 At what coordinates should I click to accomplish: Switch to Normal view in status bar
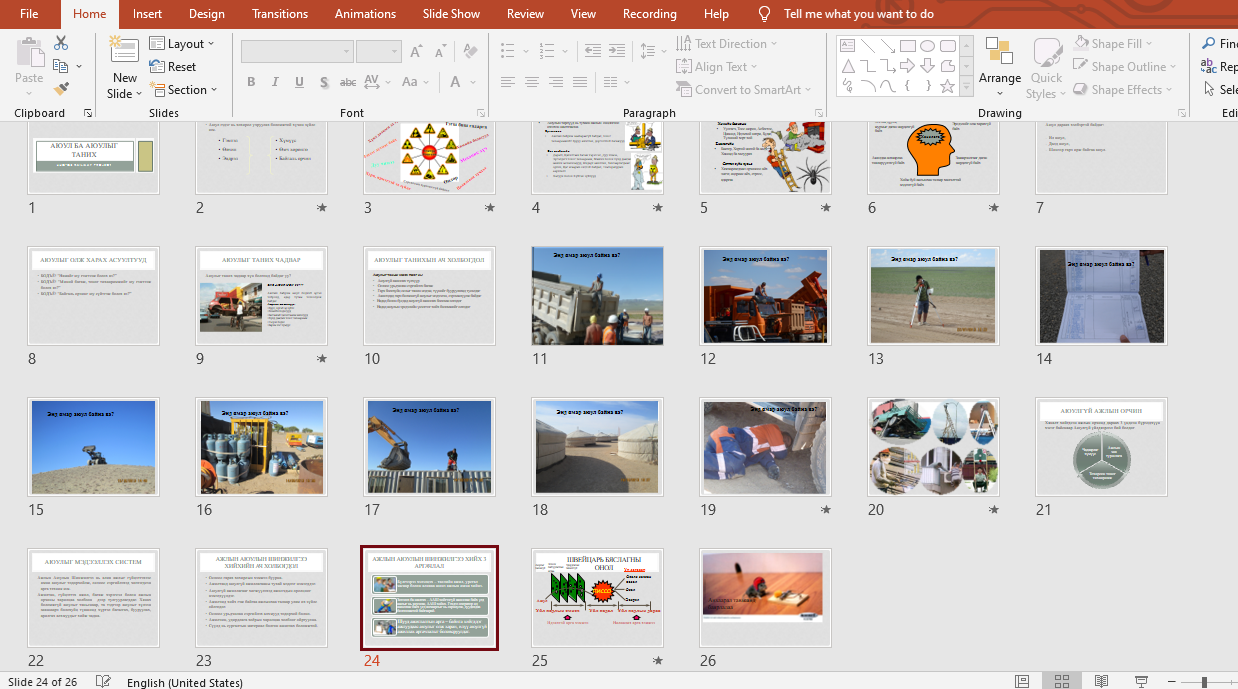coord(1021,682)
